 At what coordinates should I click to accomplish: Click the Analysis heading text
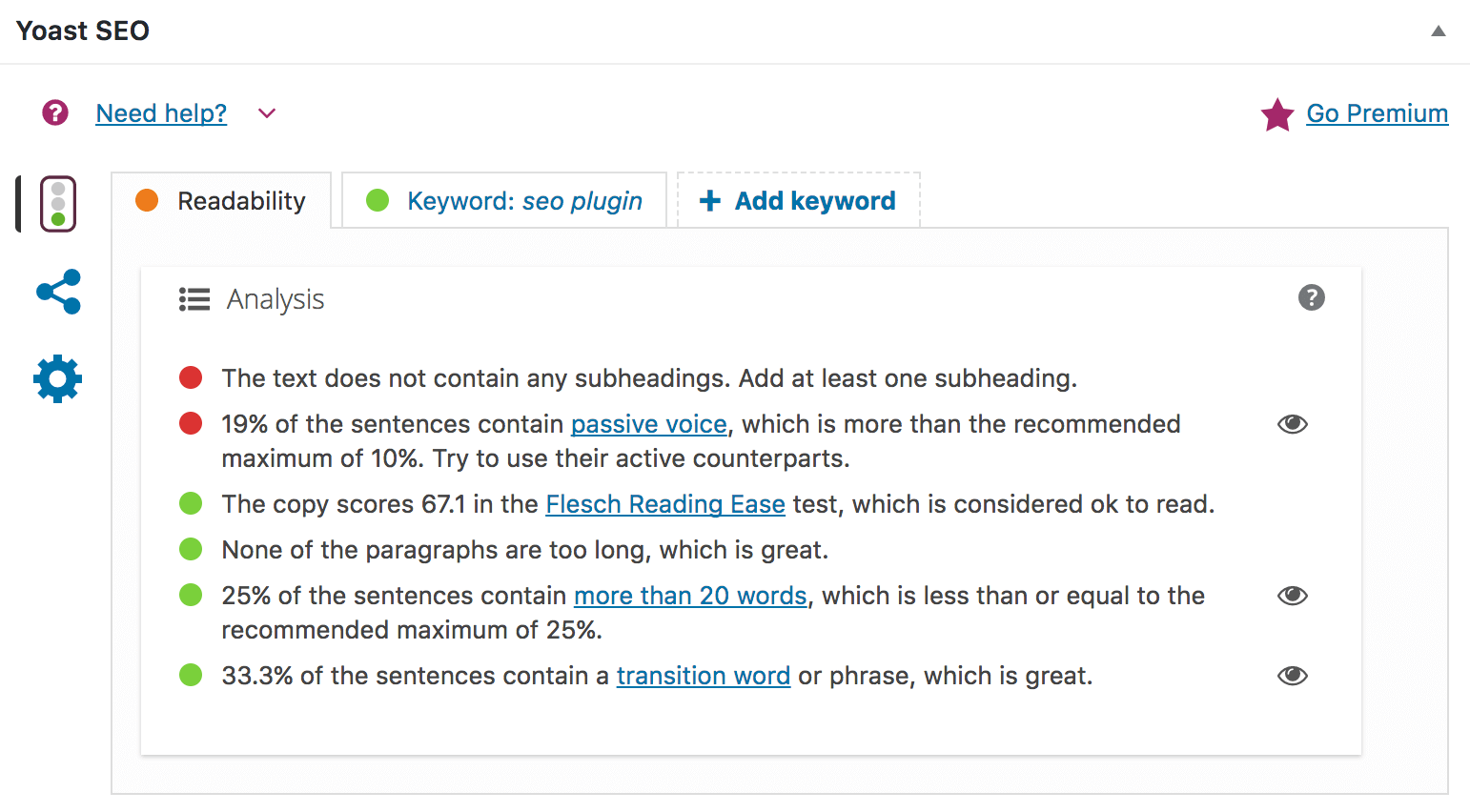click(276, 299)
